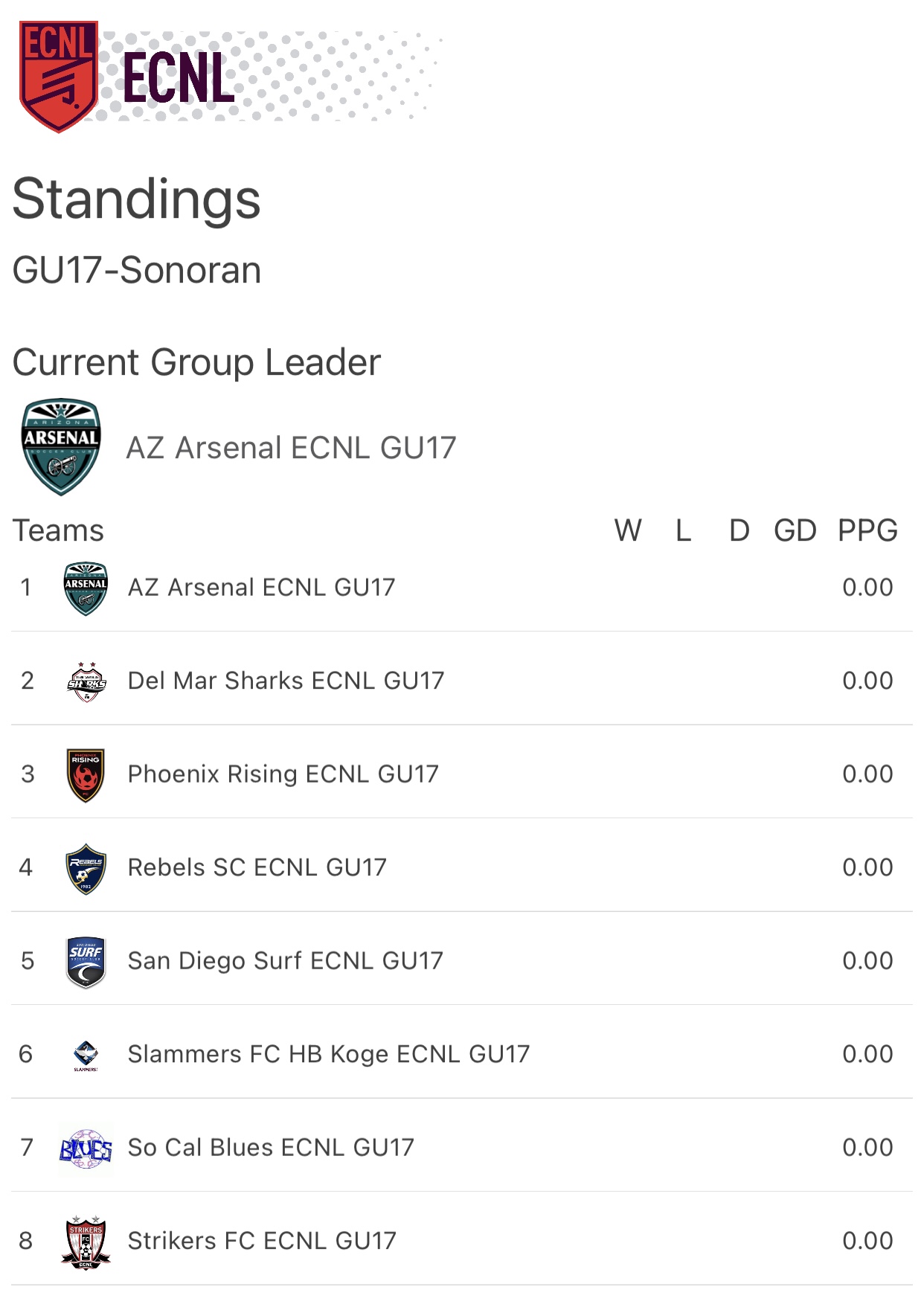Image resolution: width=924 pixels, height=1304 pixels.
Task: Tap the large Arizona Arsenal leader crest
Action: (61, 447)
